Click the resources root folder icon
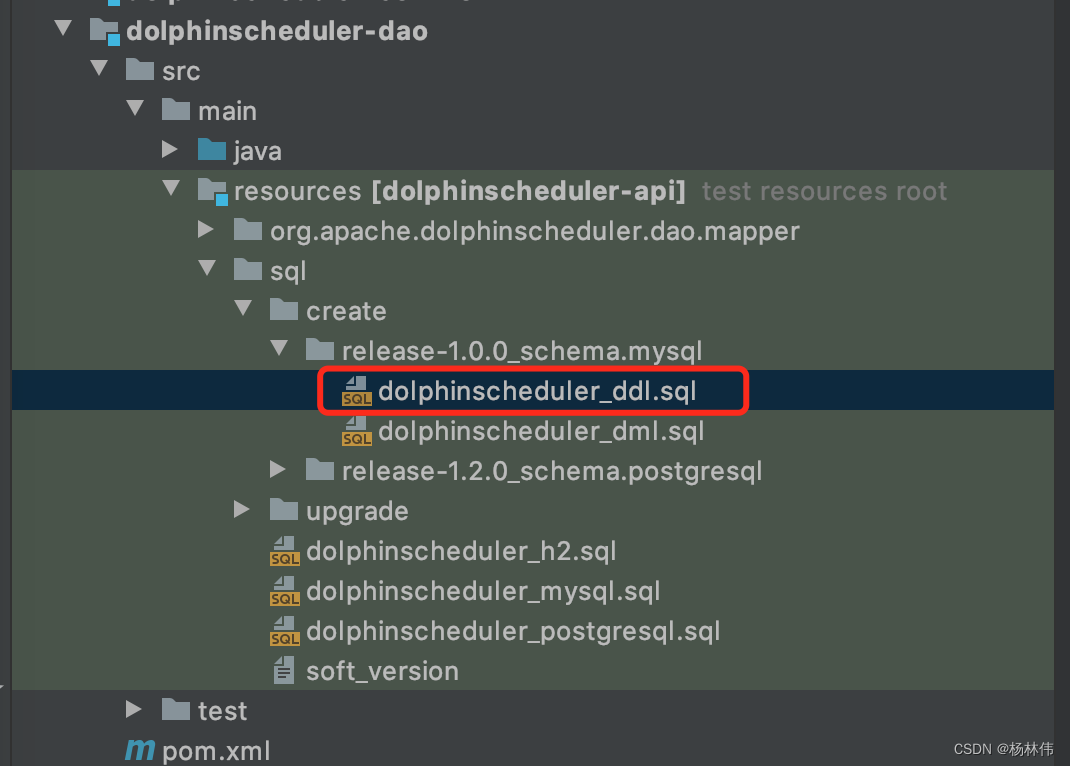The width and height of the screenshot is (1070, 766). coord(212,191)
